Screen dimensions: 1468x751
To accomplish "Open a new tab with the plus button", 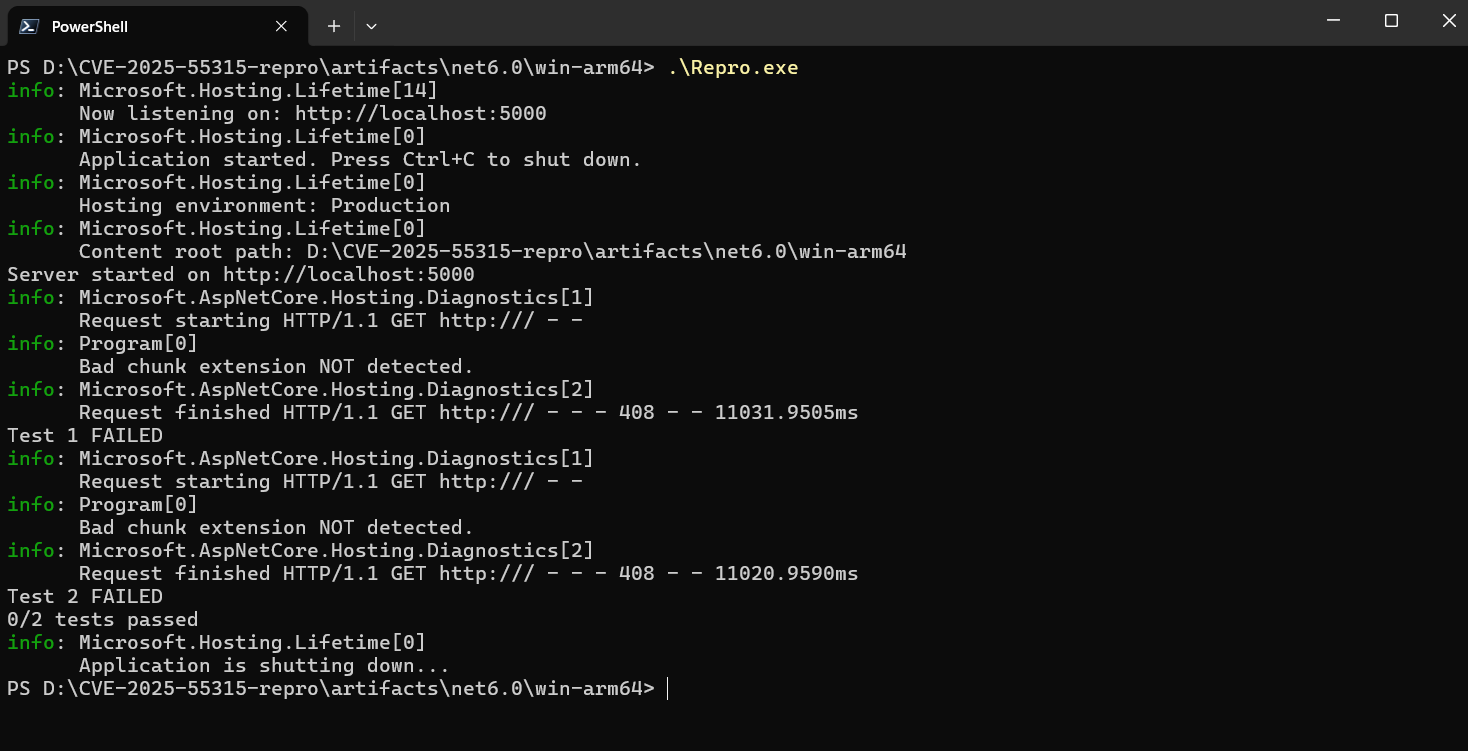I will pos(334,26).
